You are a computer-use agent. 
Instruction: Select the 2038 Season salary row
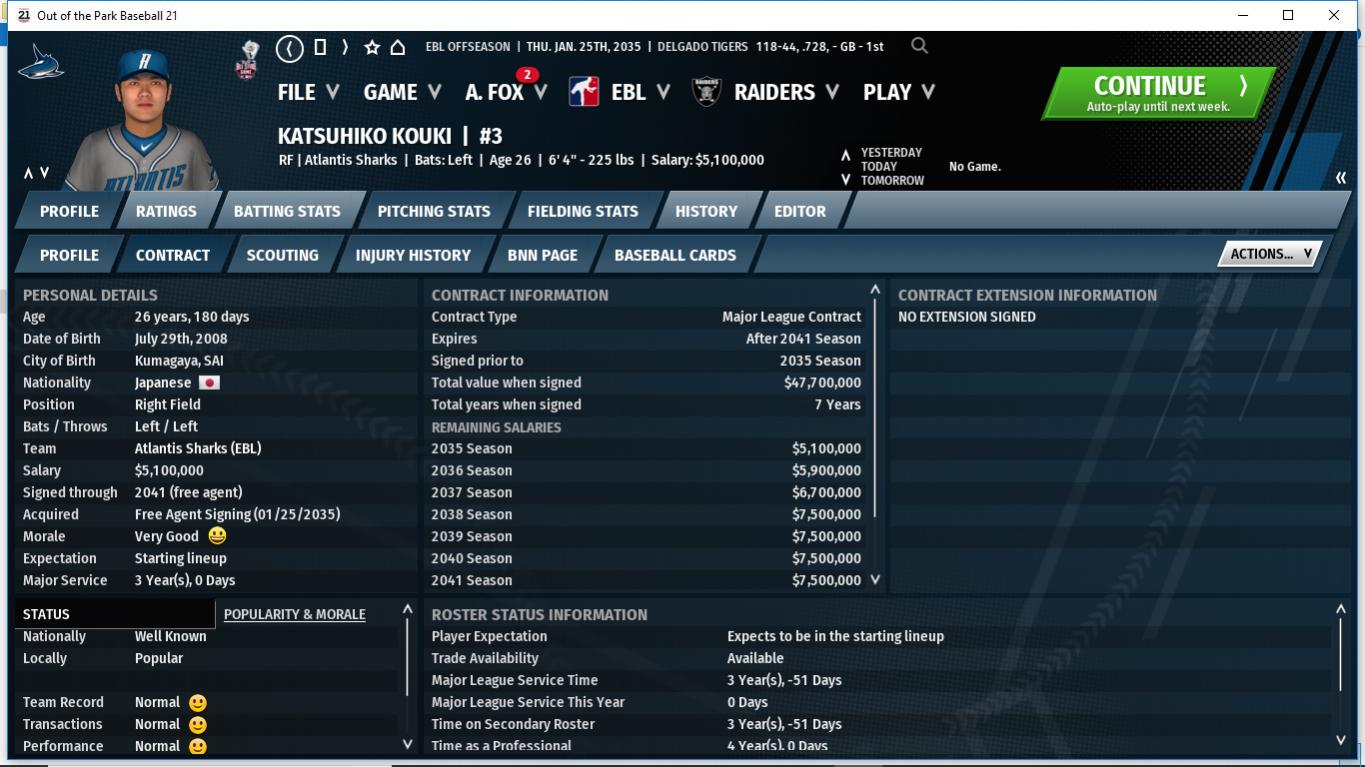point(646,514)
